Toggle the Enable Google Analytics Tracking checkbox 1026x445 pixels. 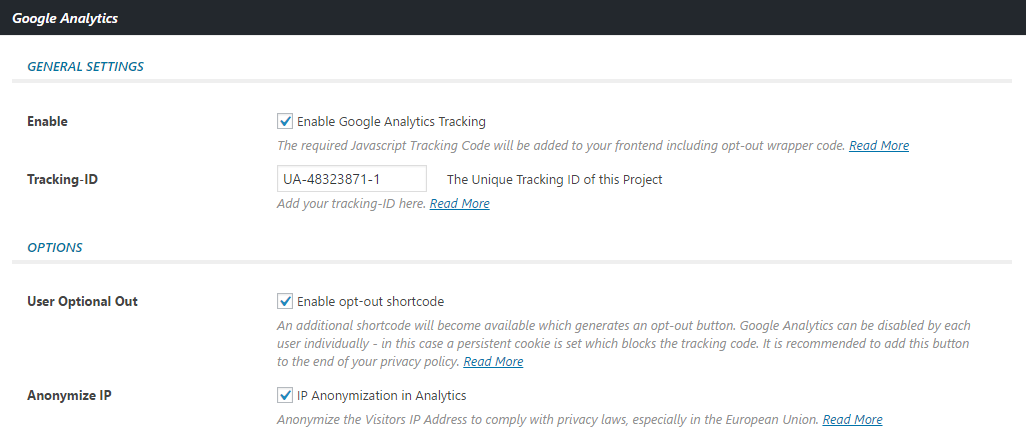[285, 122]
